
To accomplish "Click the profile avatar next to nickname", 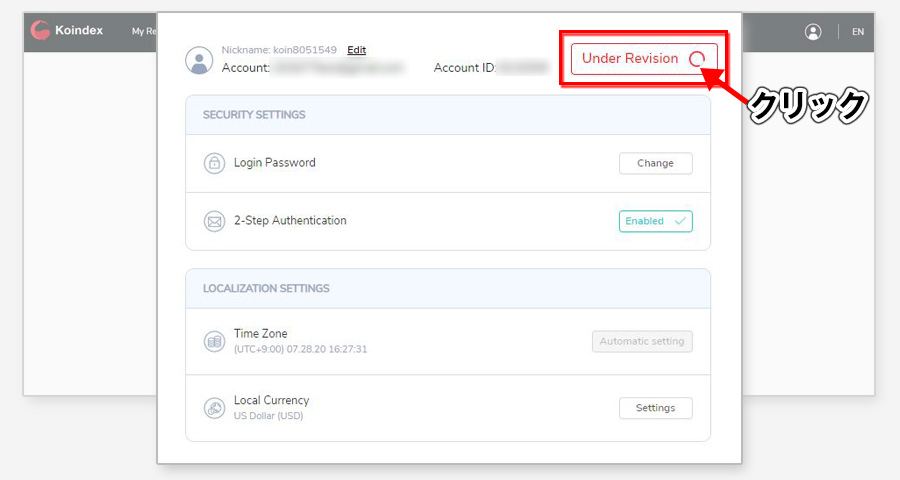I will click(200, 59).
